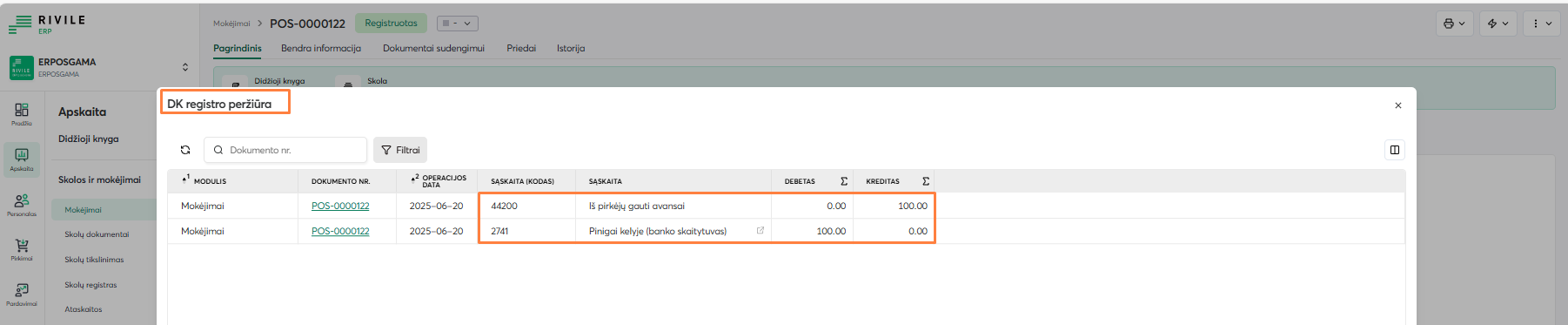This screenshot has width=1568, height=325.
Task: Expand the printer dropdown in the top bar
Action: (1454, 24)
